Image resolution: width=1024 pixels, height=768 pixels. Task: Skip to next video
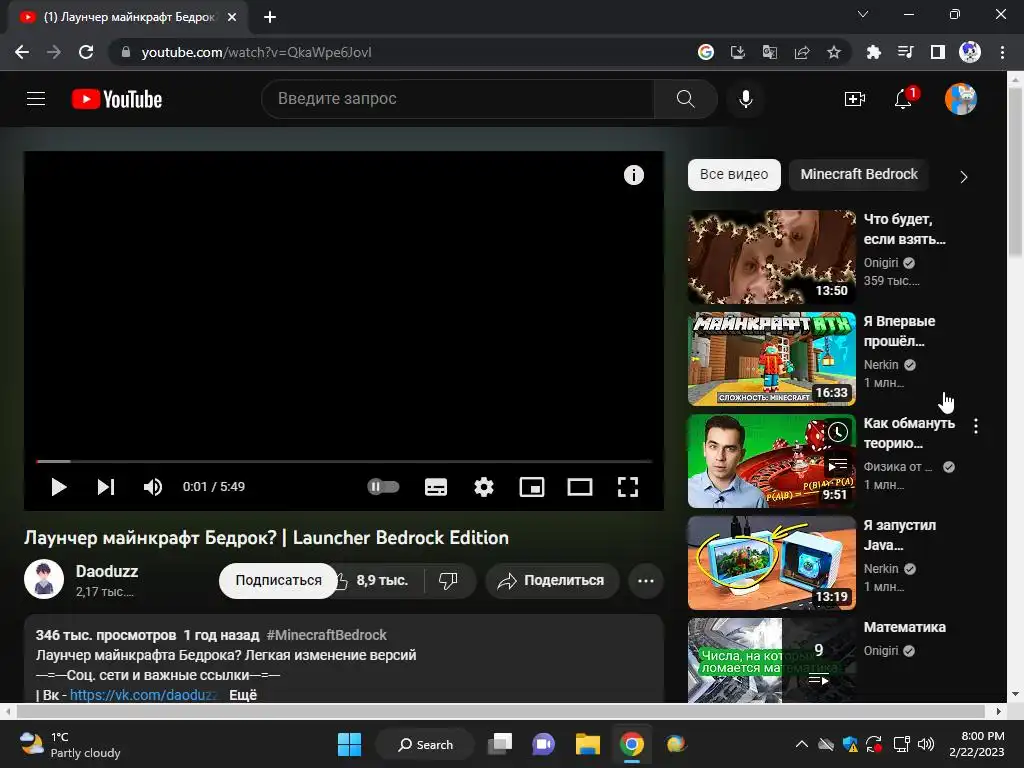click(106, 487)
